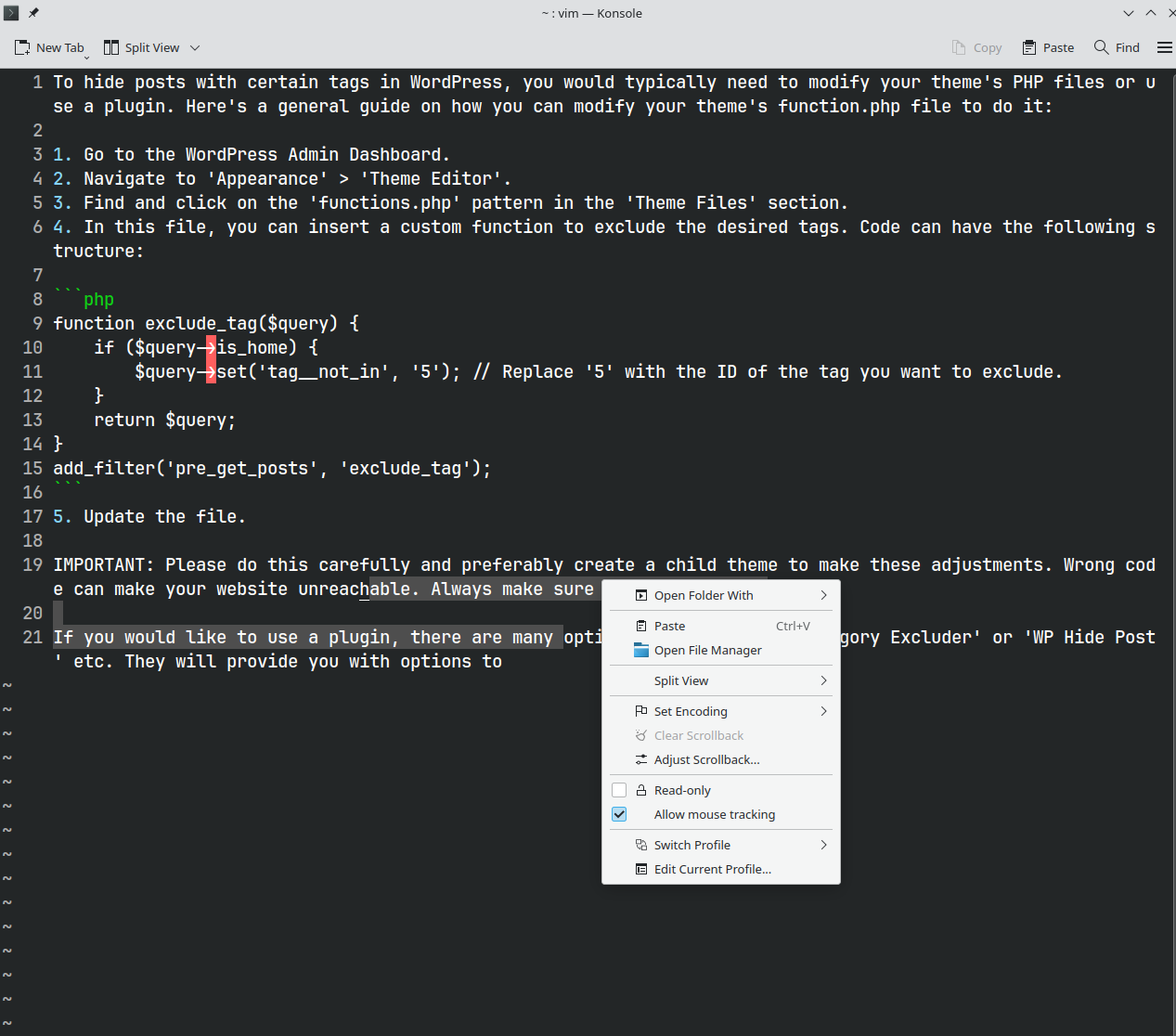Click 'return $query;' on line 13

165,420
